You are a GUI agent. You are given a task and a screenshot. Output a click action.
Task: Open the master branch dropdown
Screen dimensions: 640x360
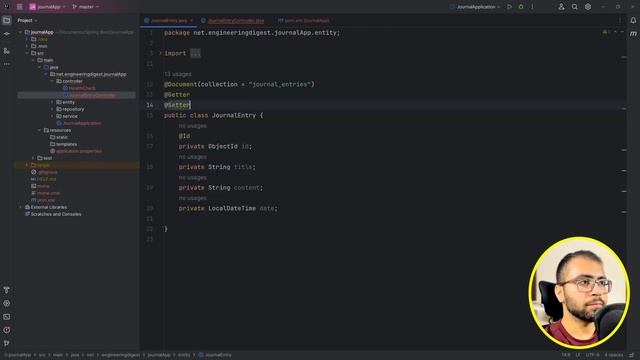(86, 7)
